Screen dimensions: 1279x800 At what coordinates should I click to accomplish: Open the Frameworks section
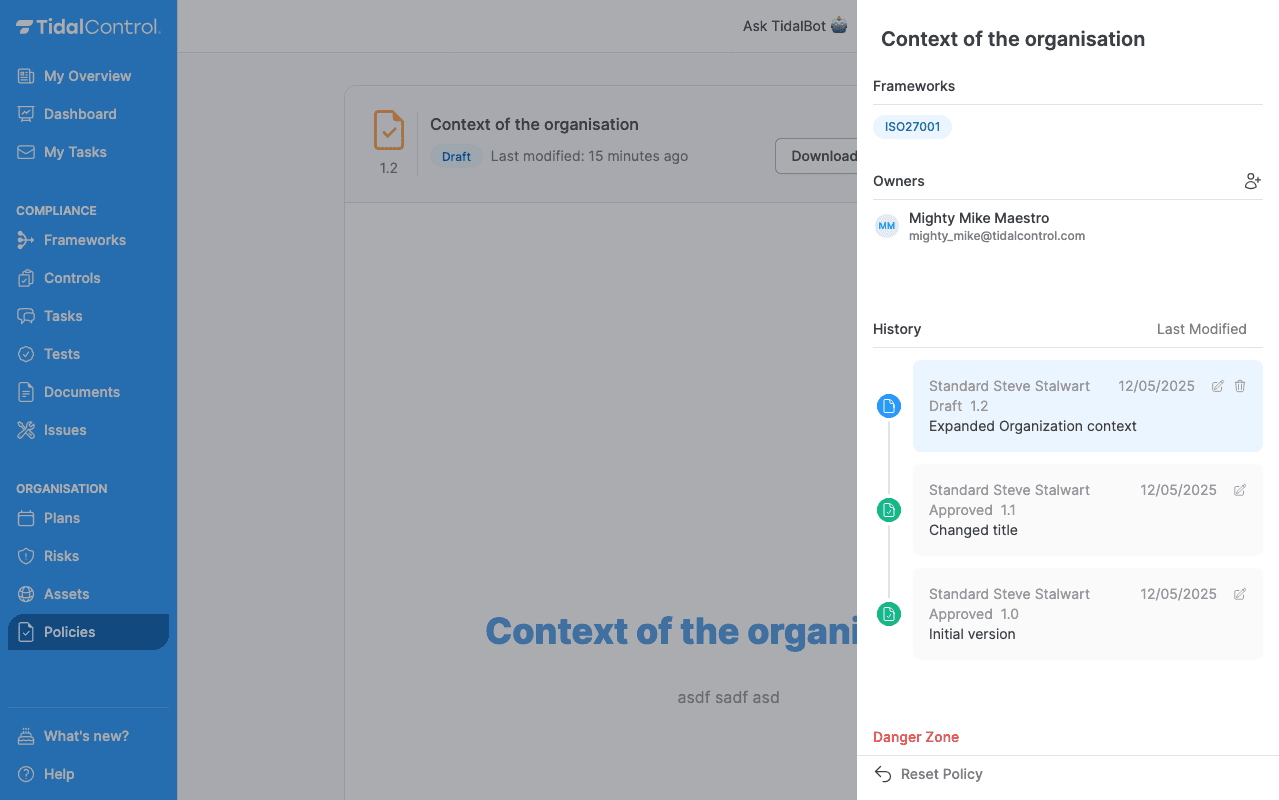click(x=84, y=240)
